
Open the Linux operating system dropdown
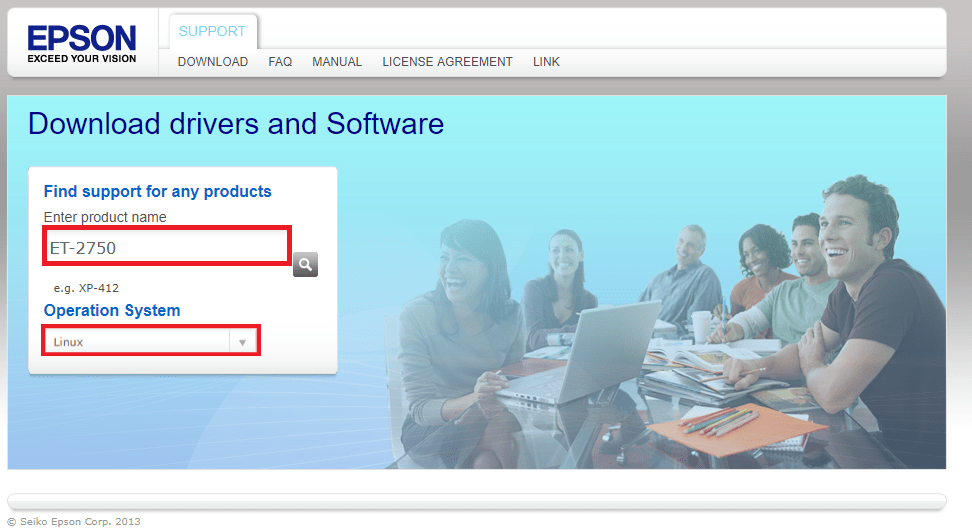pos(151,340)
